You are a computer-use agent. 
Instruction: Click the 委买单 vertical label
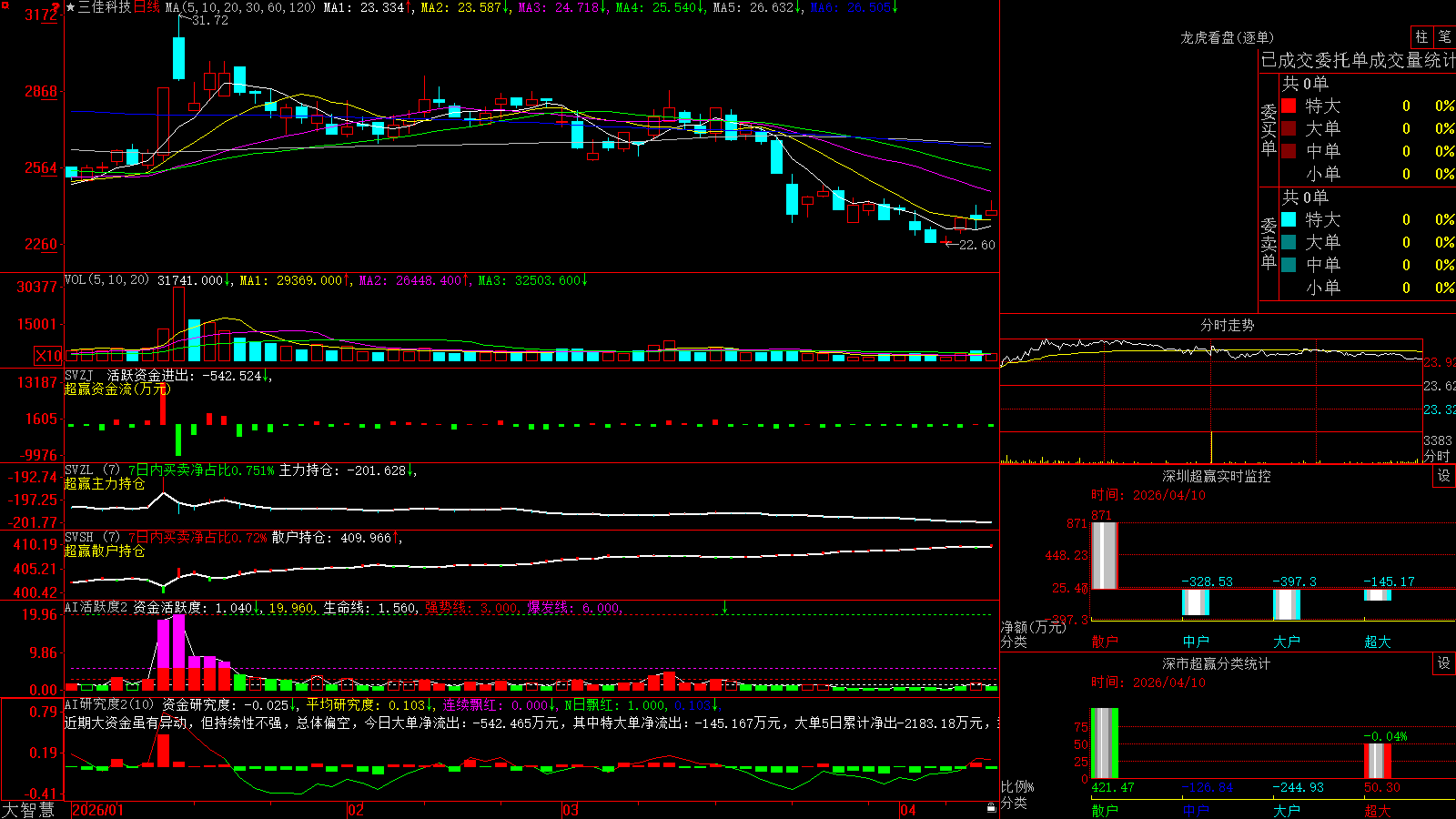coord(1269,128)
